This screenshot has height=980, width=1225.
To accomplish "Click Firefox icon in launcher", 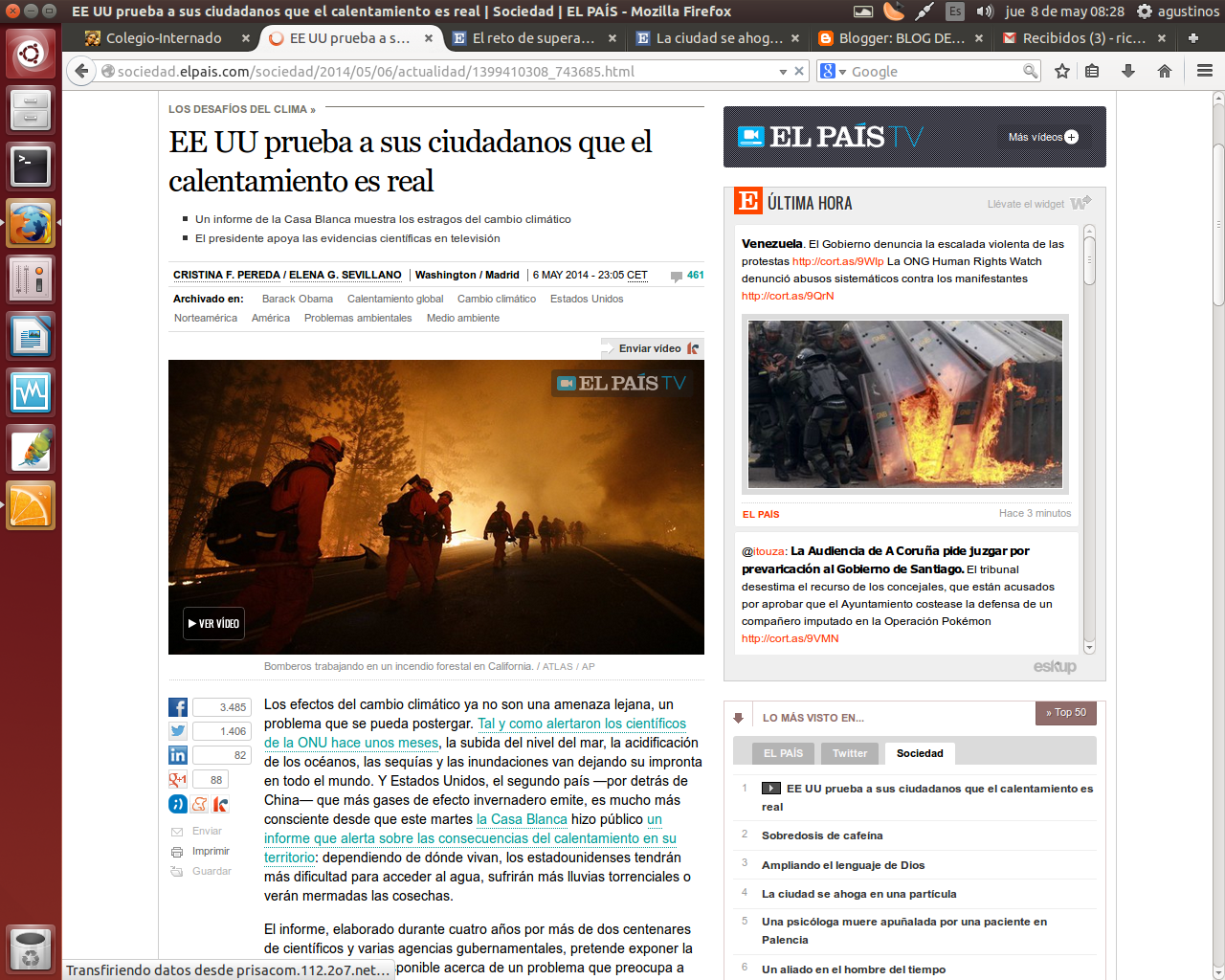I will pos(31,223).
